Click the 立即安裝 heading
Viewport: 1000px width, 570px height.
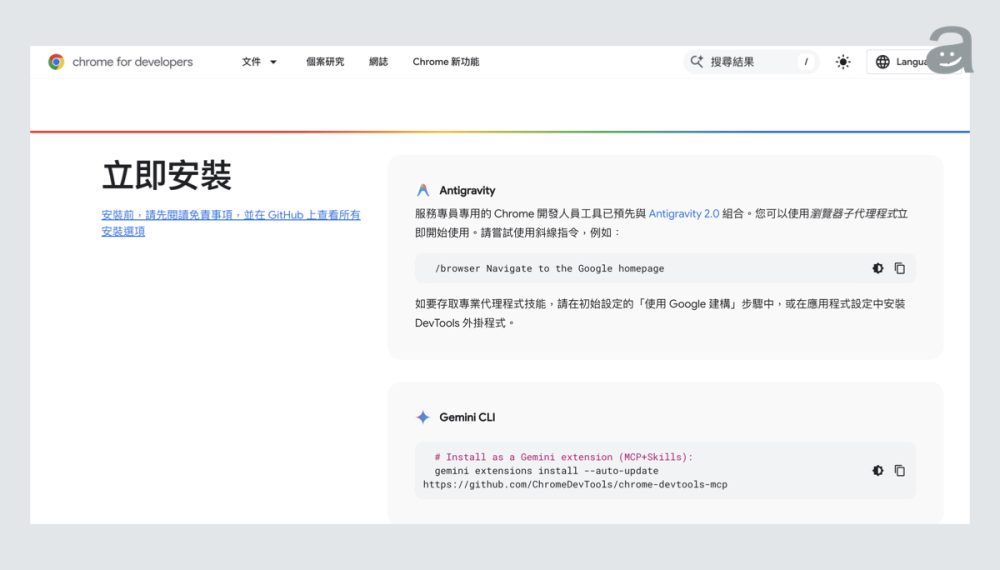166,175
